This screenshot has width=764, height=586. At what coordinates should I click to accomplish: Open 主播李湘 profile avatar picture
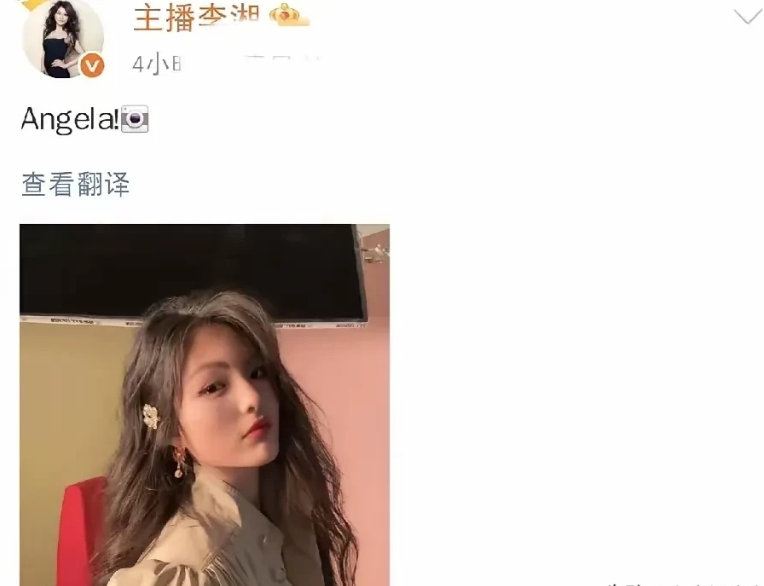click(x=63, y=38)
